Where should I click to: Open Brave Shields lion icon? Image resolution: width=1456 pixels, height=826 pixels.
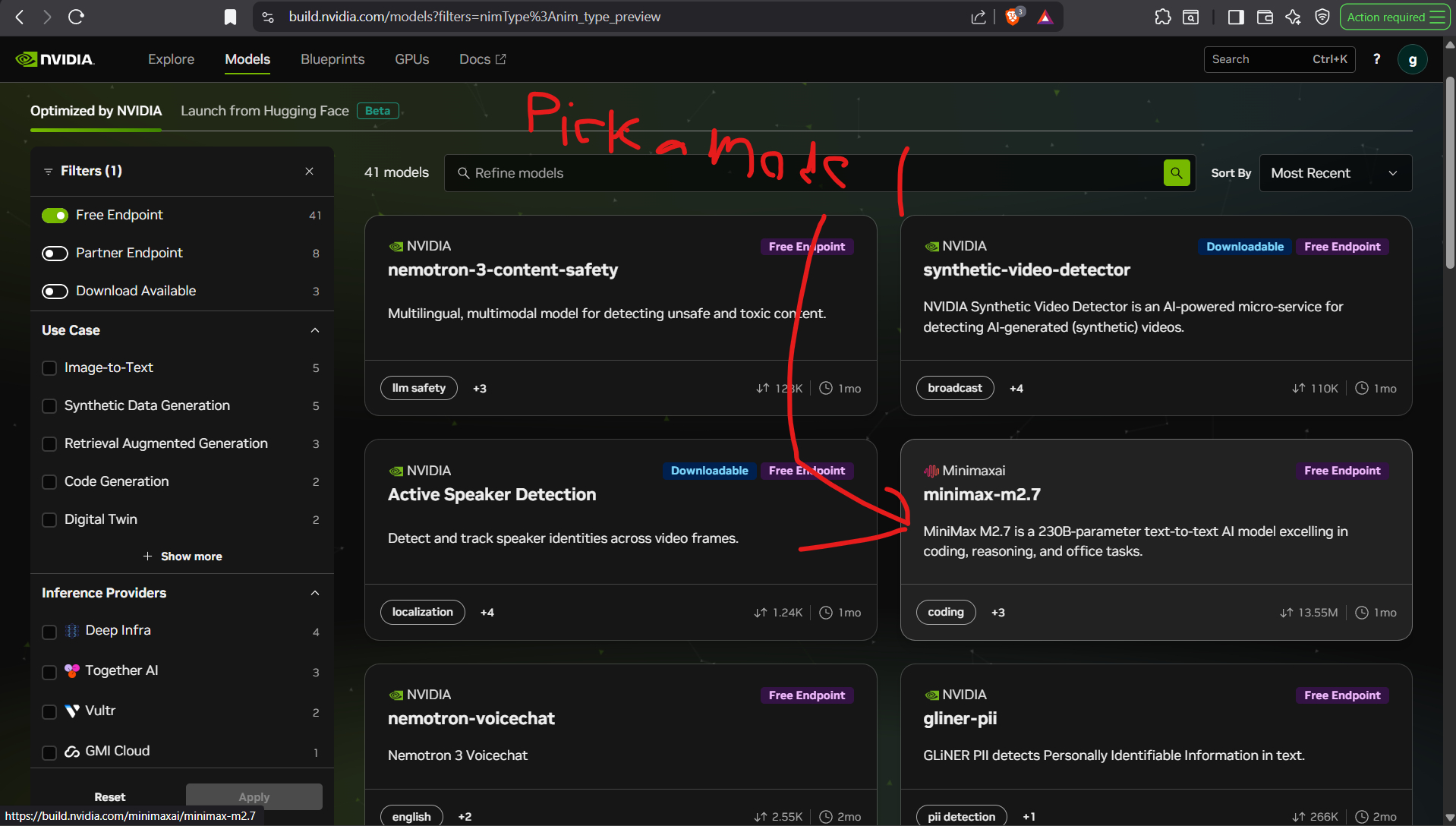[1013, 17]
